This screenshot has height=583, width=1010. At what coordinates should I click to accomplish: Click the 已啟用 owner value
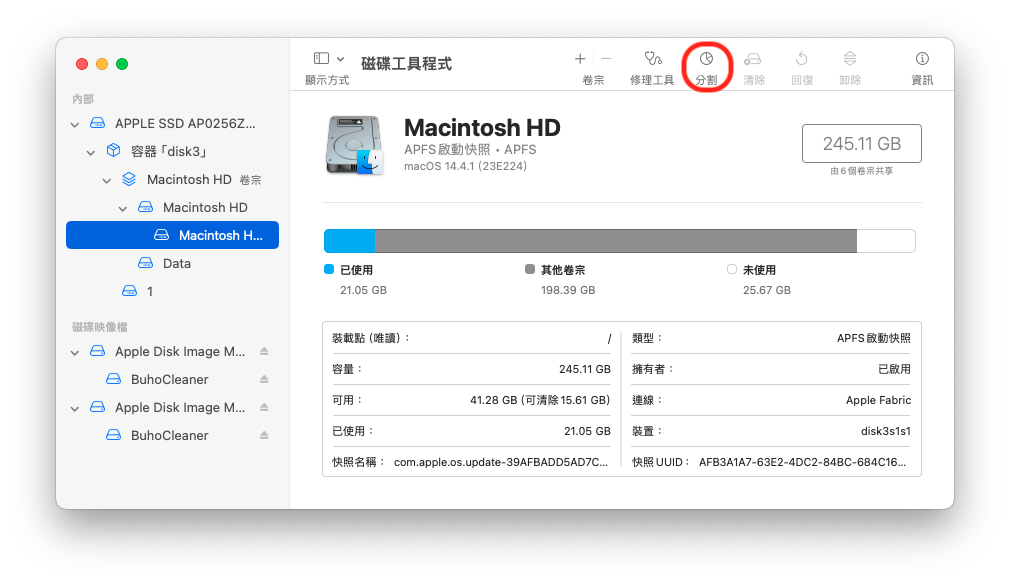click(x=894, y=369)
